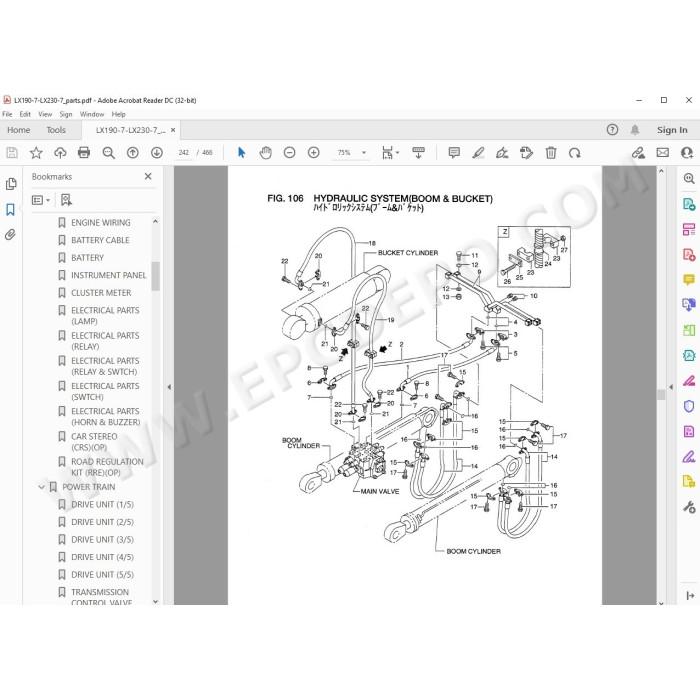700x700 pixels.
Task: Open the View menu
Action: (x=45, y=114)
